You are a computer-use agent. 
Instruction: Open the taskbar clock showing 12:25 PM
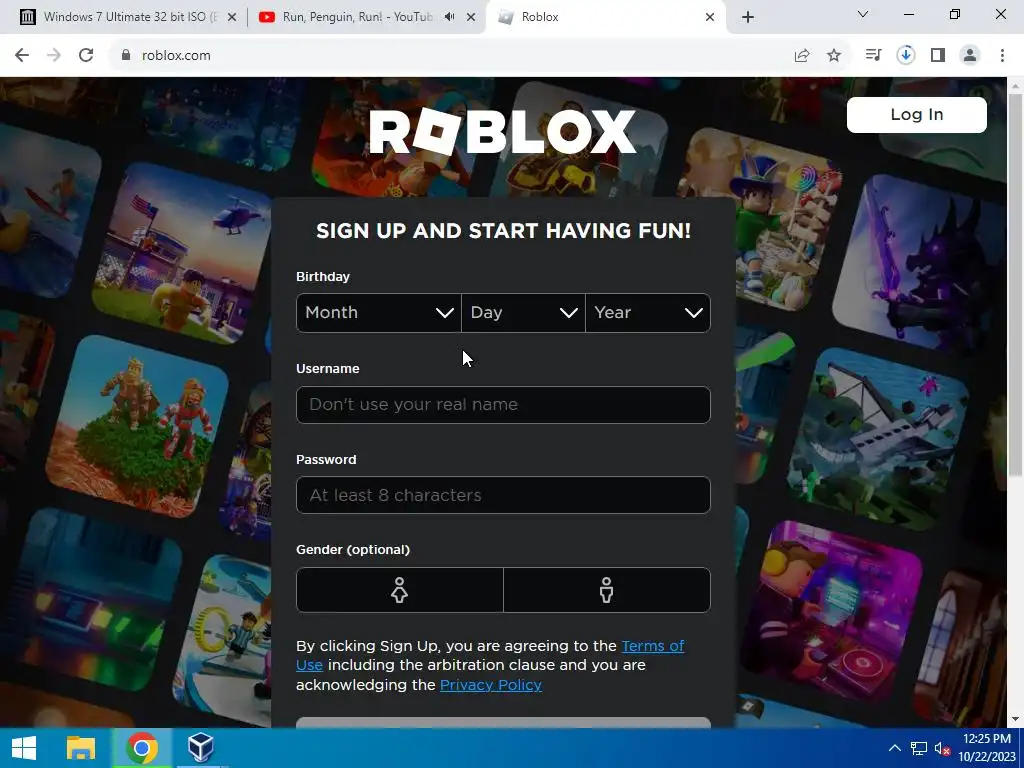click(x=986, y=748)
